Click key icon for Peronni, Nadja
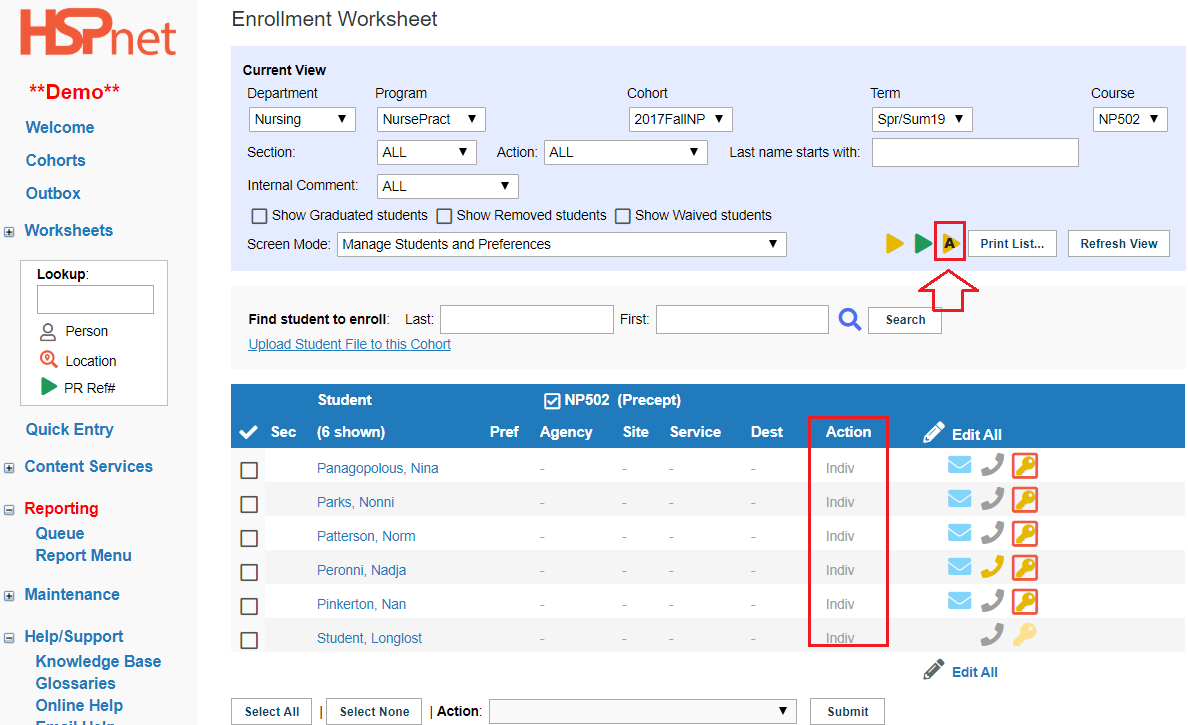Image resolution: width=1188 pixels, height=725 pixels. [1025, 567]
